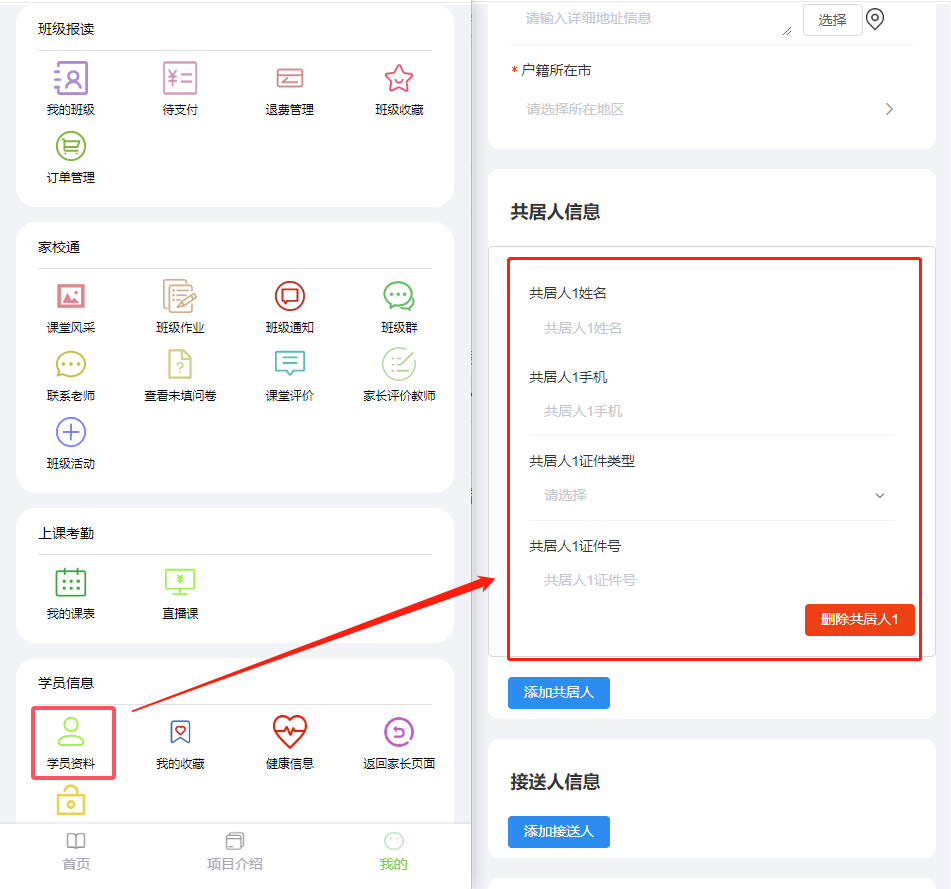Click 选择 address button
This screenshot has width=951, height=889.
832,20
